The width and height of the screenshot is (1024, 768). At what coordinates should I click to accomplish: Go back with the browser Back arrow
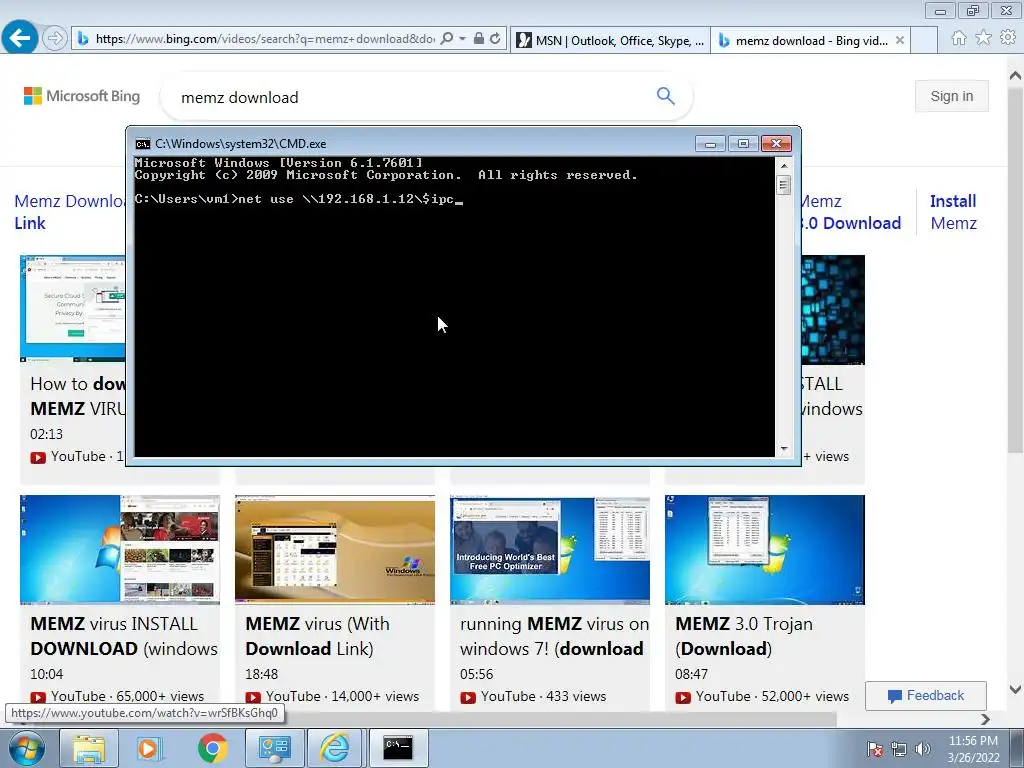pyautogui.click(x=20, y=37)
